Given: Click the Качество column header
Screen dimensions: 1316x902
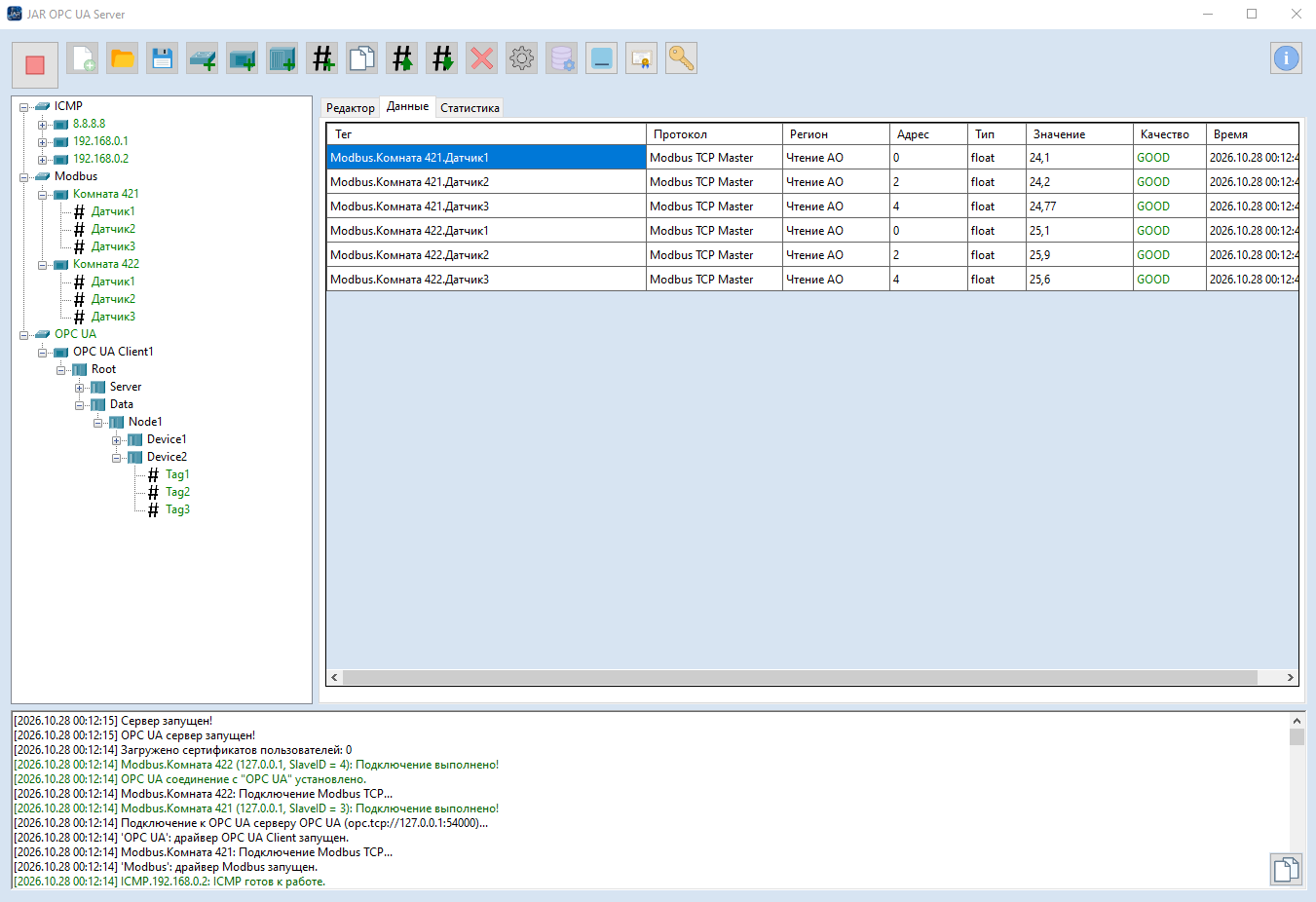Looking at the screenshot, I should [x=1170, y=134].
